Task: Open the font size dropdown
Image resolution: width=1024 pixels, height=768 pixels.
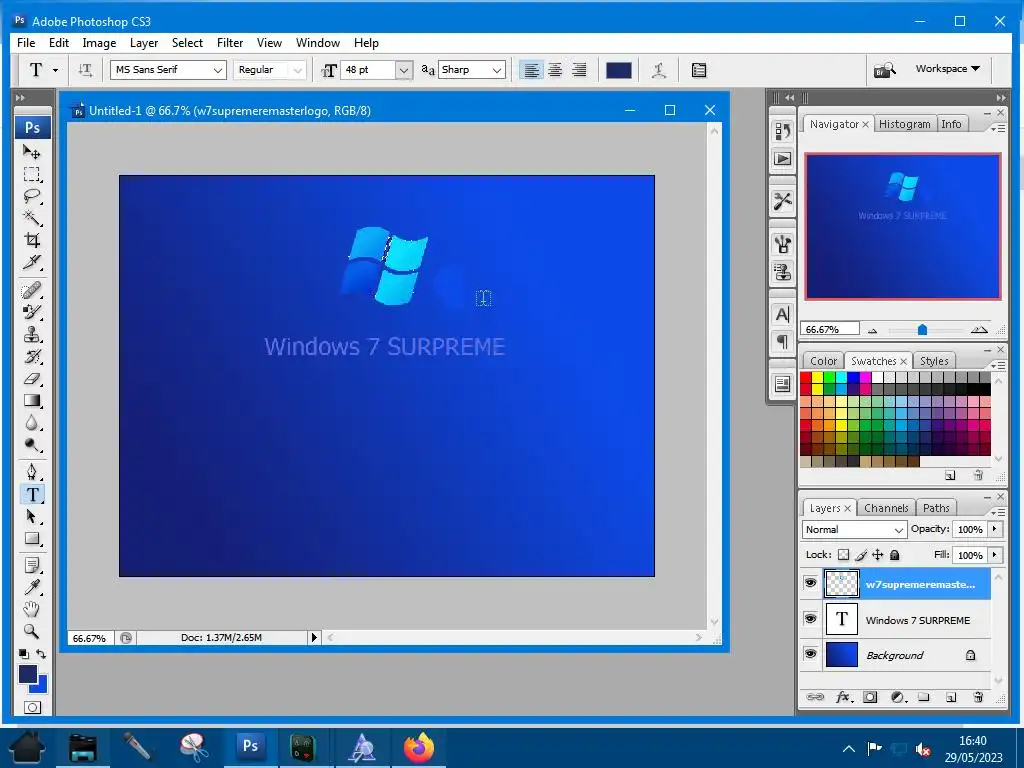Action: coord(404,70)
